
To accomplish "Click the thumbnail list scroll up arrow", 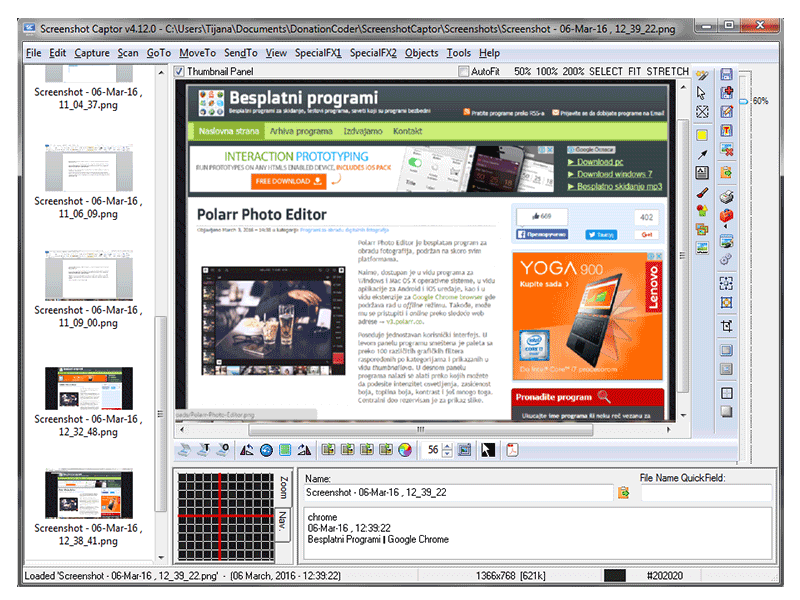I will tap(161, 72).
